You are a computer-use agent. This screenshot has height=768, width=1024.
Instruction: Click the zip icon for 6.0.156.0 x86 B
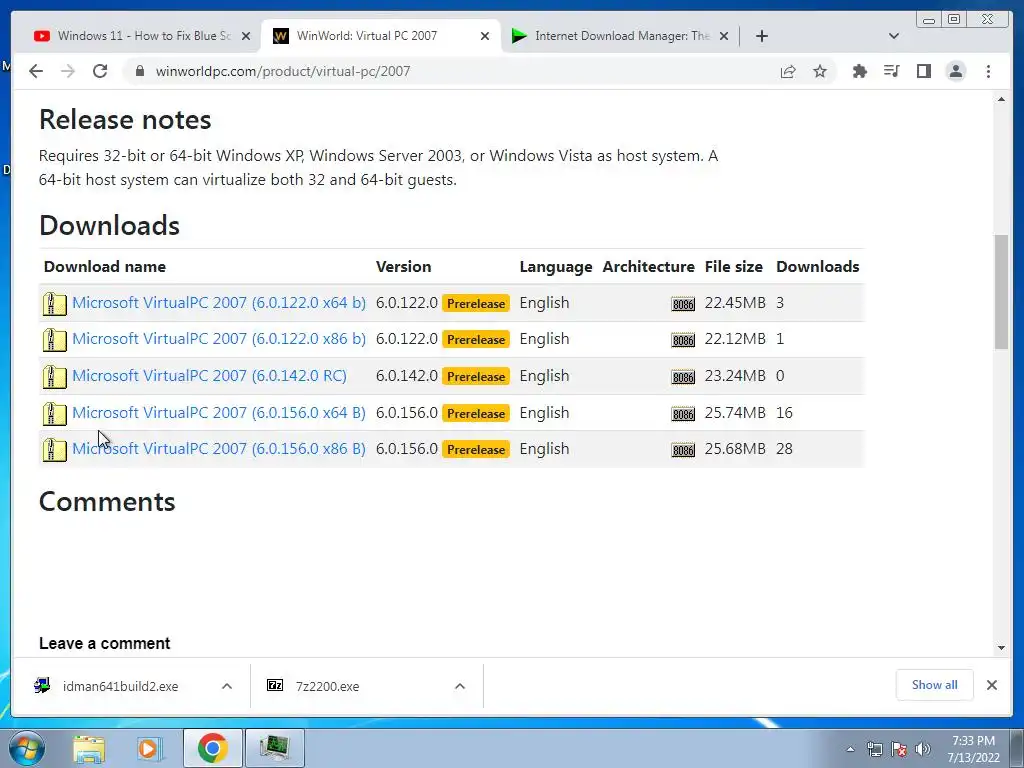pos(54,450)
